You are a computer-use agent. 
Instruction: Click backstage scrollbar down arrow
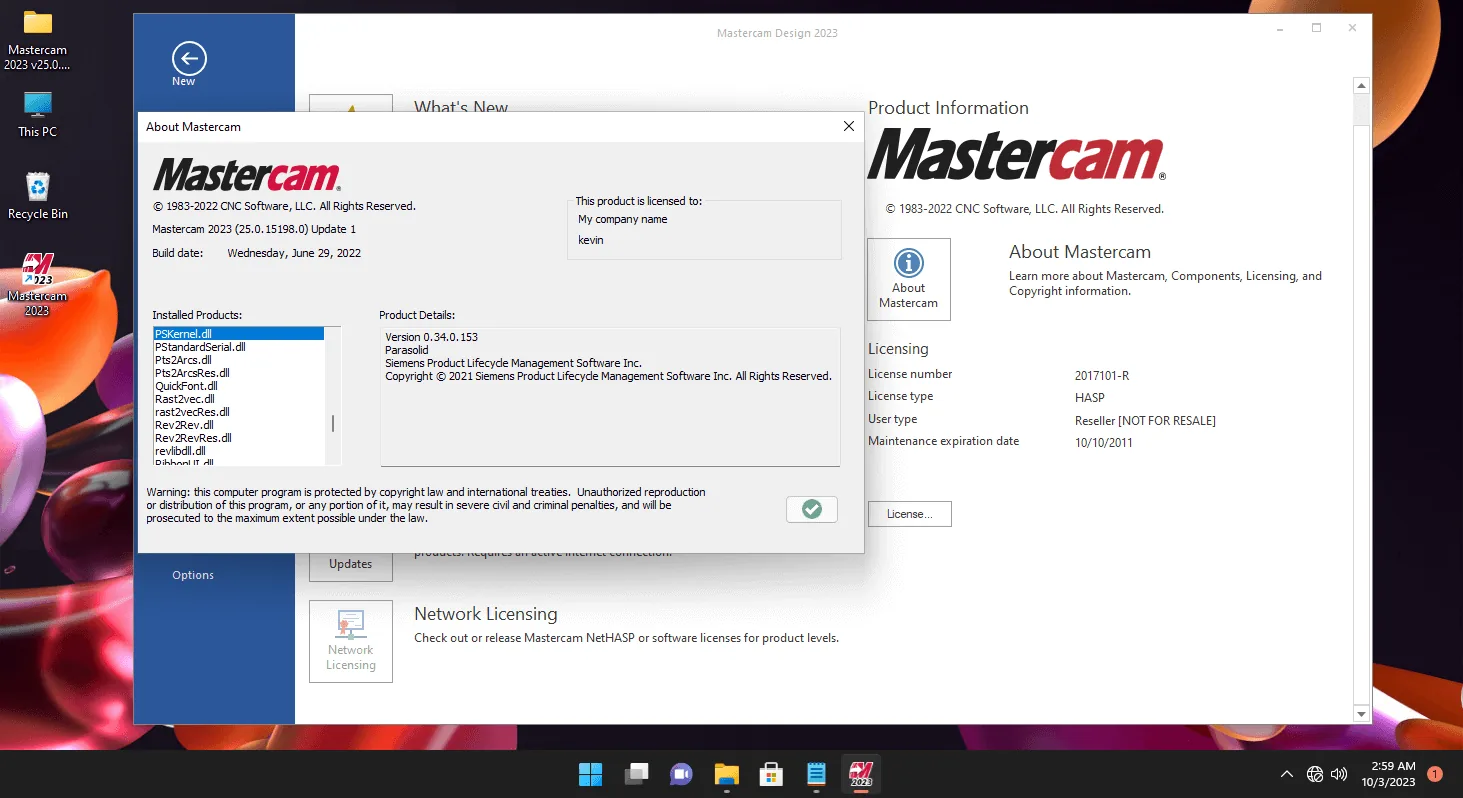(1360, 713)
